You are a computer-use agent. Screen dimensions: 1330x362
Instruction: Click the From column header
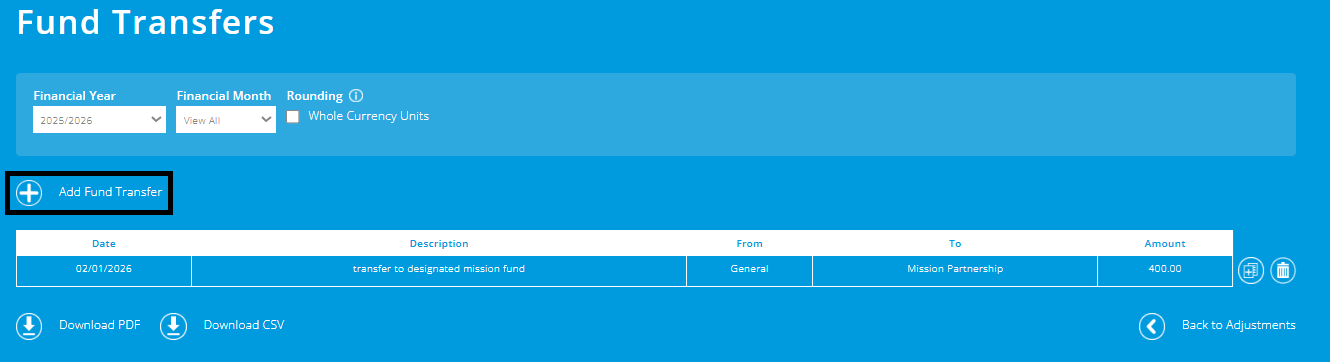[749, 244]
